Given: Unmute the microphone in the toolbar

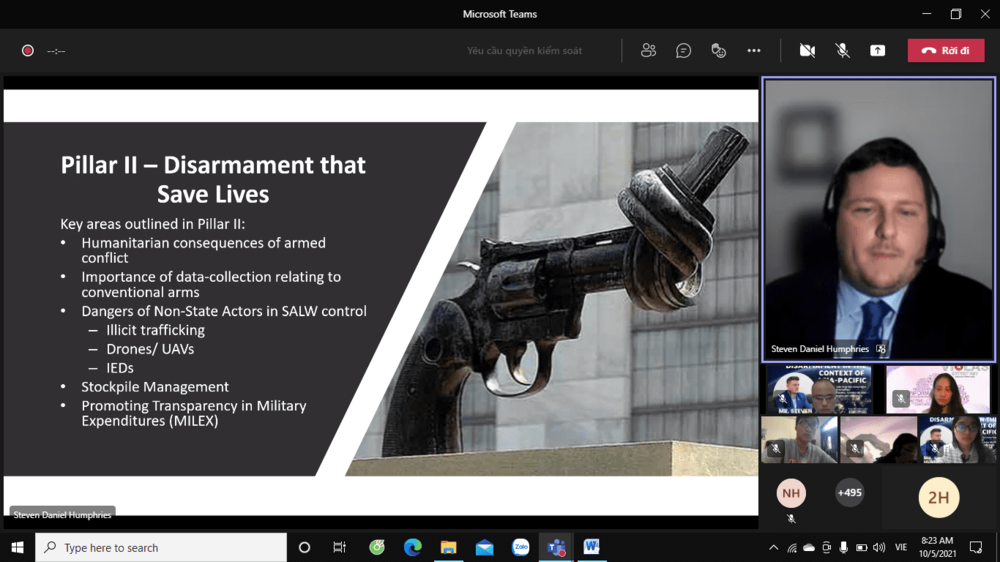Looking at the screenshot, I should click(x=842, y=50).
